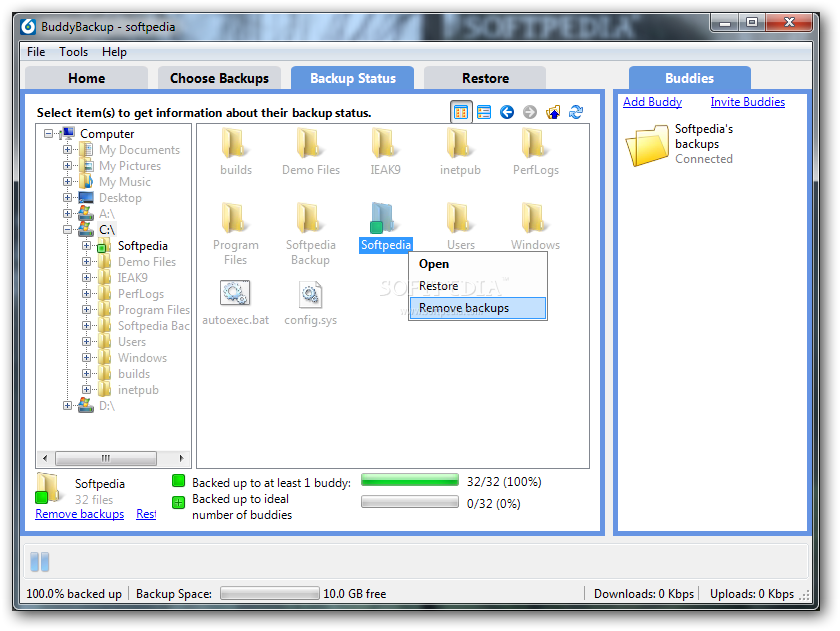The image size is (840, 631).
Task: Click the 0/32 ideal buddies progress bar
Action: pos(410,502)
